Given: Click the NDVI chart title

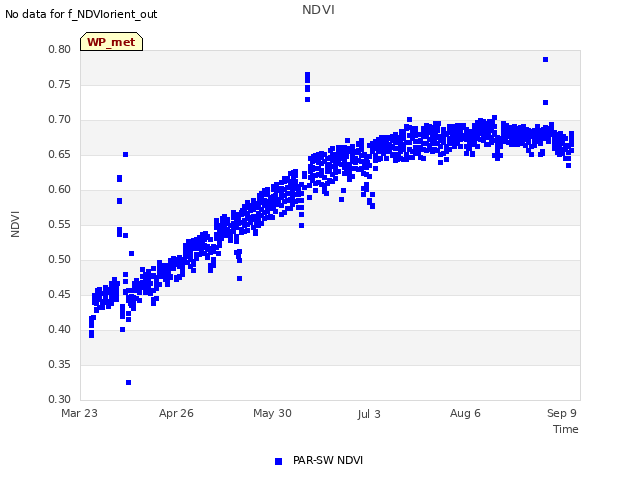Looking at the screenshot, I should tap(318, 10).
